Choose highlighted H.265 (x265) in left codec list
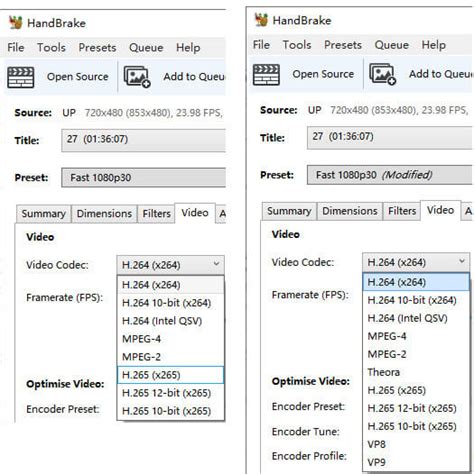The image size is (474, 474). pyautogui.click(x=170, y=375)
